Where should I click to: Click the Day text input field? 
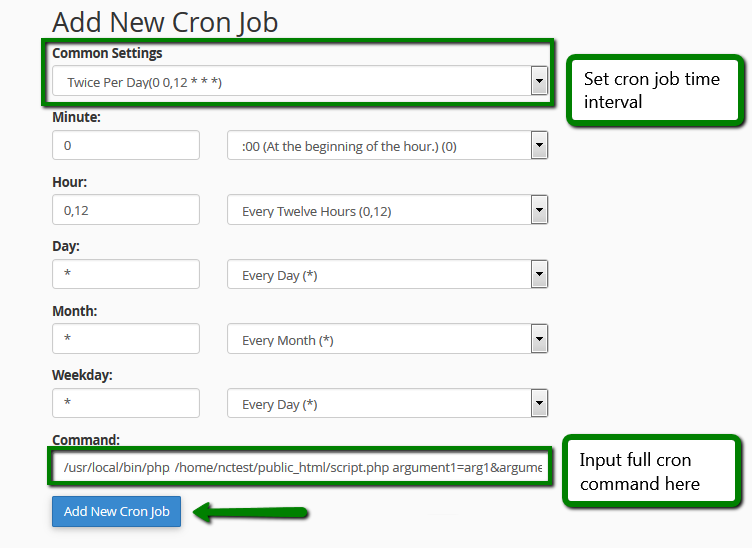click(126, 274)
